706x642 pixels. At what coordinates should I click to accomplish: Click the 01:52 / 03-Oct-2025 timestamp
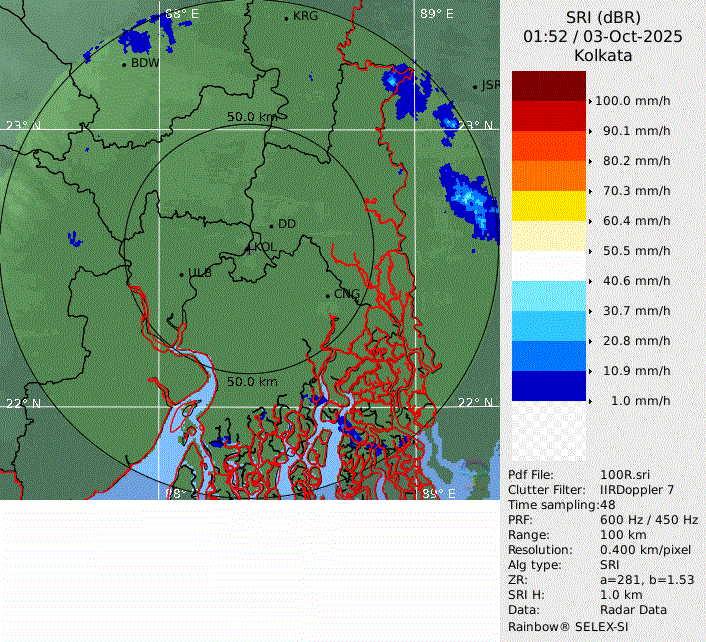click(x=603, y=37)
